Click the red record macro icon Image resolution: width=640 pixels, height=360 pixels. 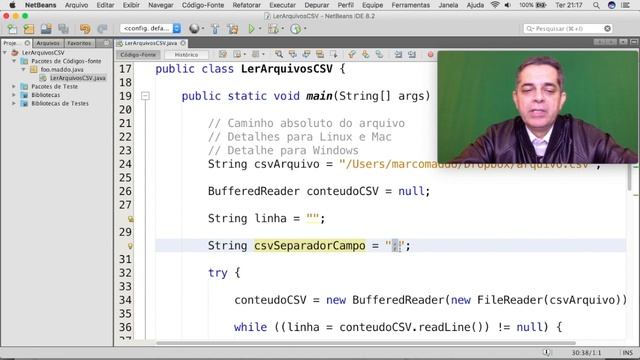click(430, 54)
